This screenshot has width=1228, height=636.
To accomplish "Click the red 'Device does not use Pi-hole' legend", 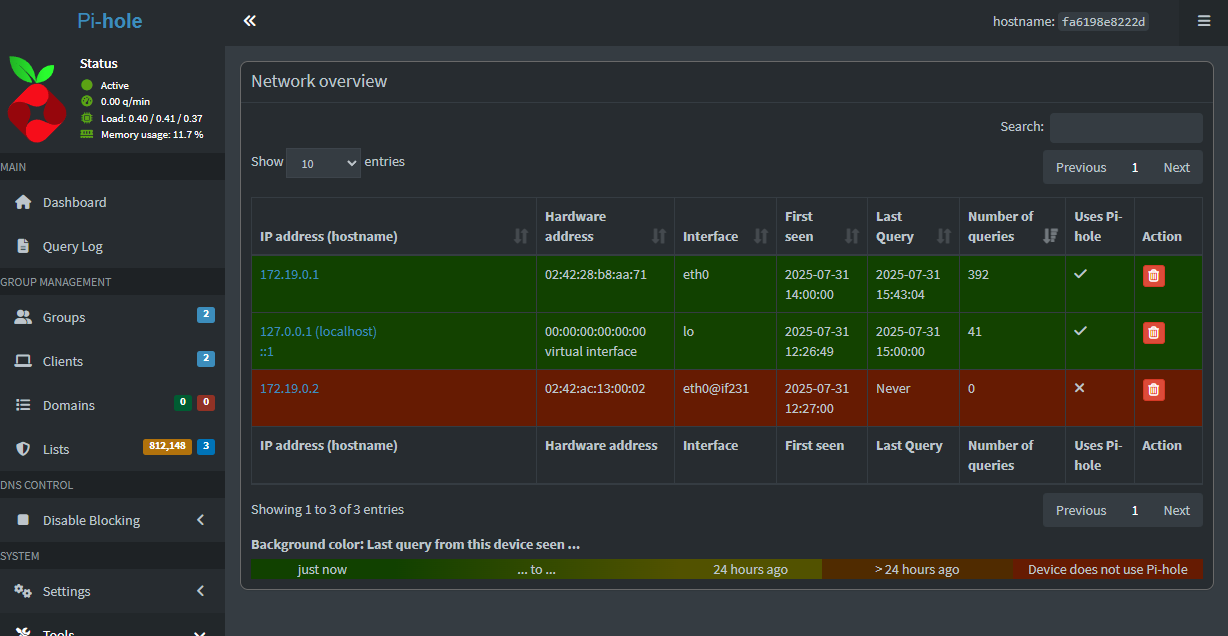I will click(x=1107, y=569).
